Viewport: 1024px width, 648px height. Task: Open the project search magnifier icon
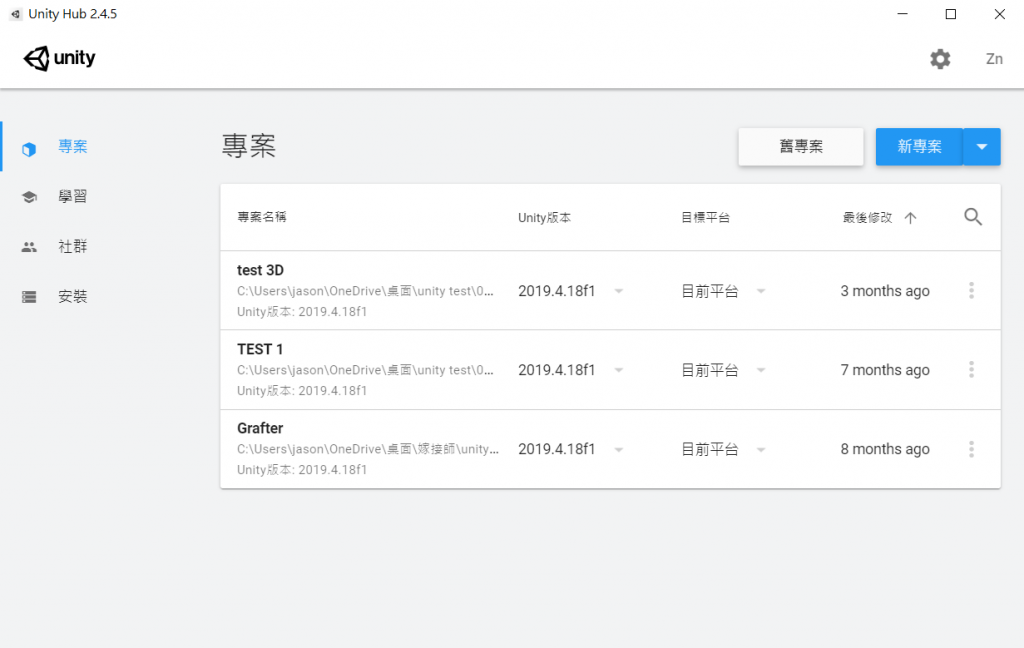point(973,217)
